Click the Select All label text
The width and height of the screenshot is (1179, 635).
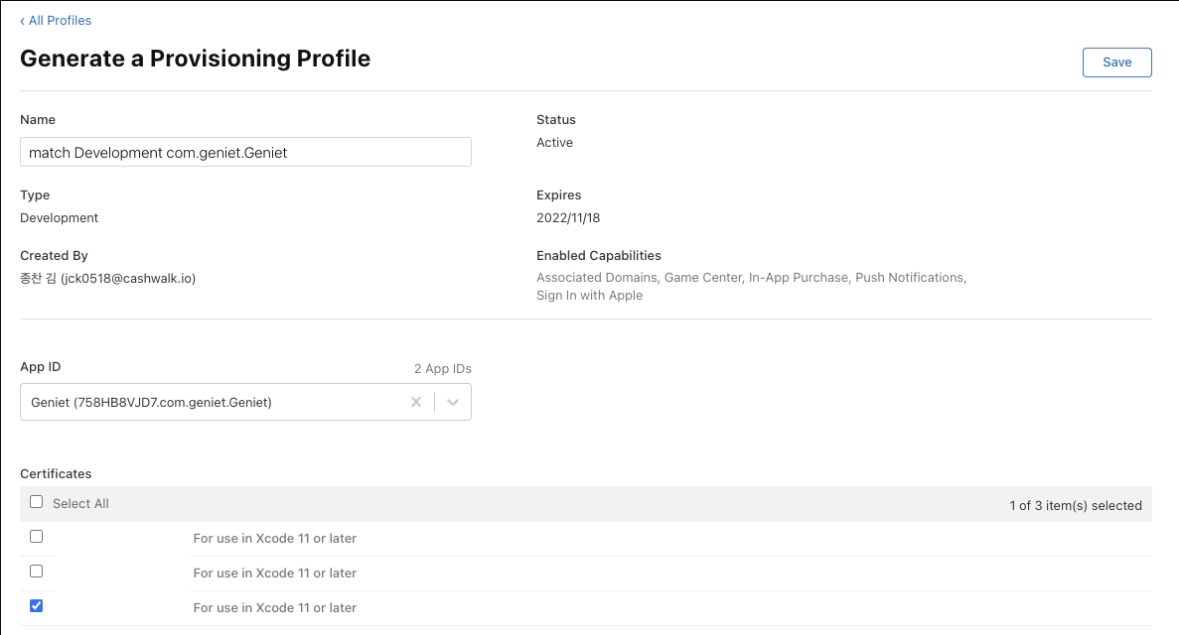(x=80, y=504)
